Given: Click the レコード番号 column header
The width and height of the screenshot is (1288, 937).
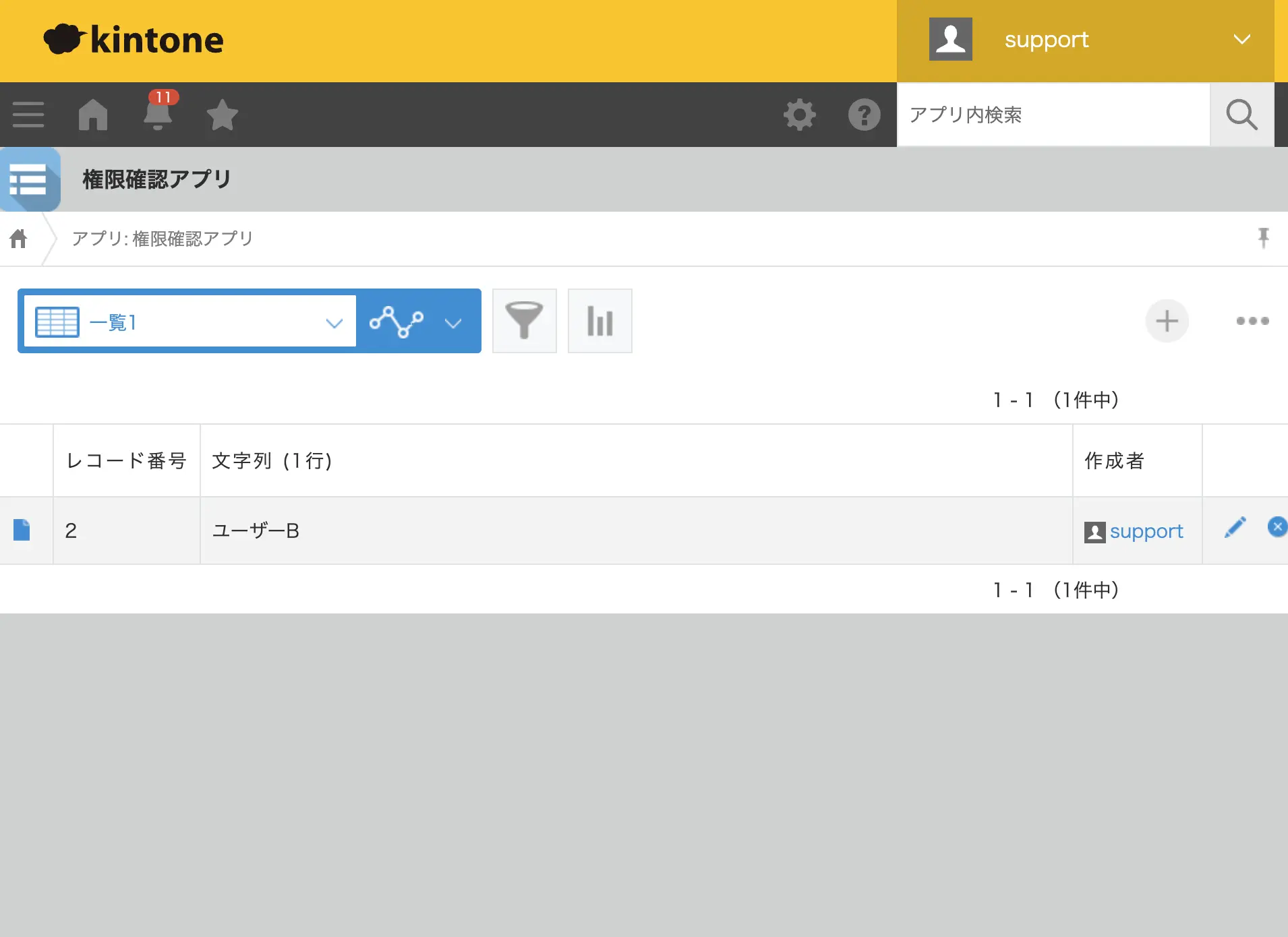Looking at the screenshot, I should tap(127, 460).
